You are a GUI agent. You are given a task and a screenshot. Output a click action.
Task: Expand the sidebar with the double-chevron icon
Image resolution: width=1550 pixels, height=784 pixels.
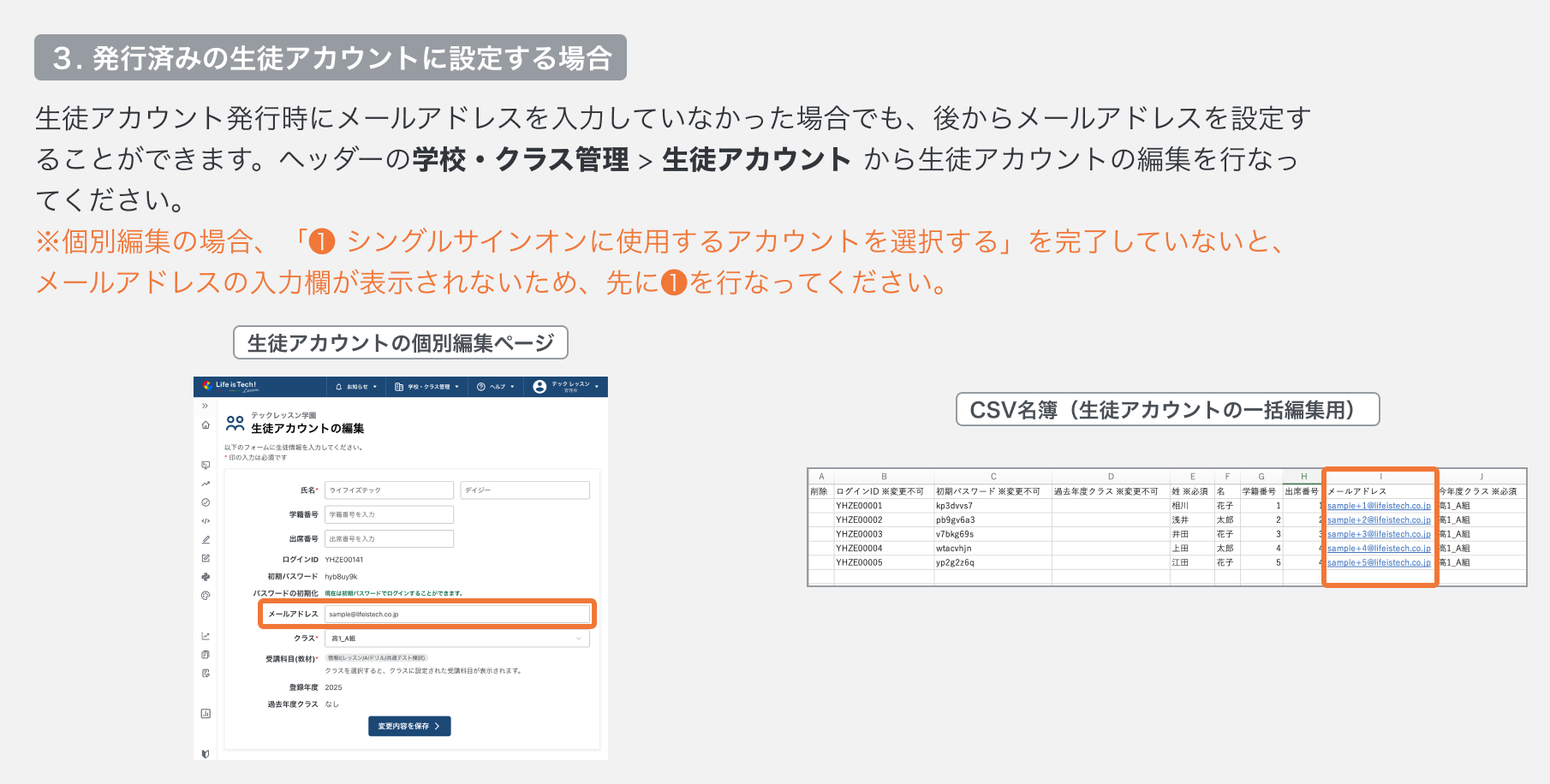[205, 406]
